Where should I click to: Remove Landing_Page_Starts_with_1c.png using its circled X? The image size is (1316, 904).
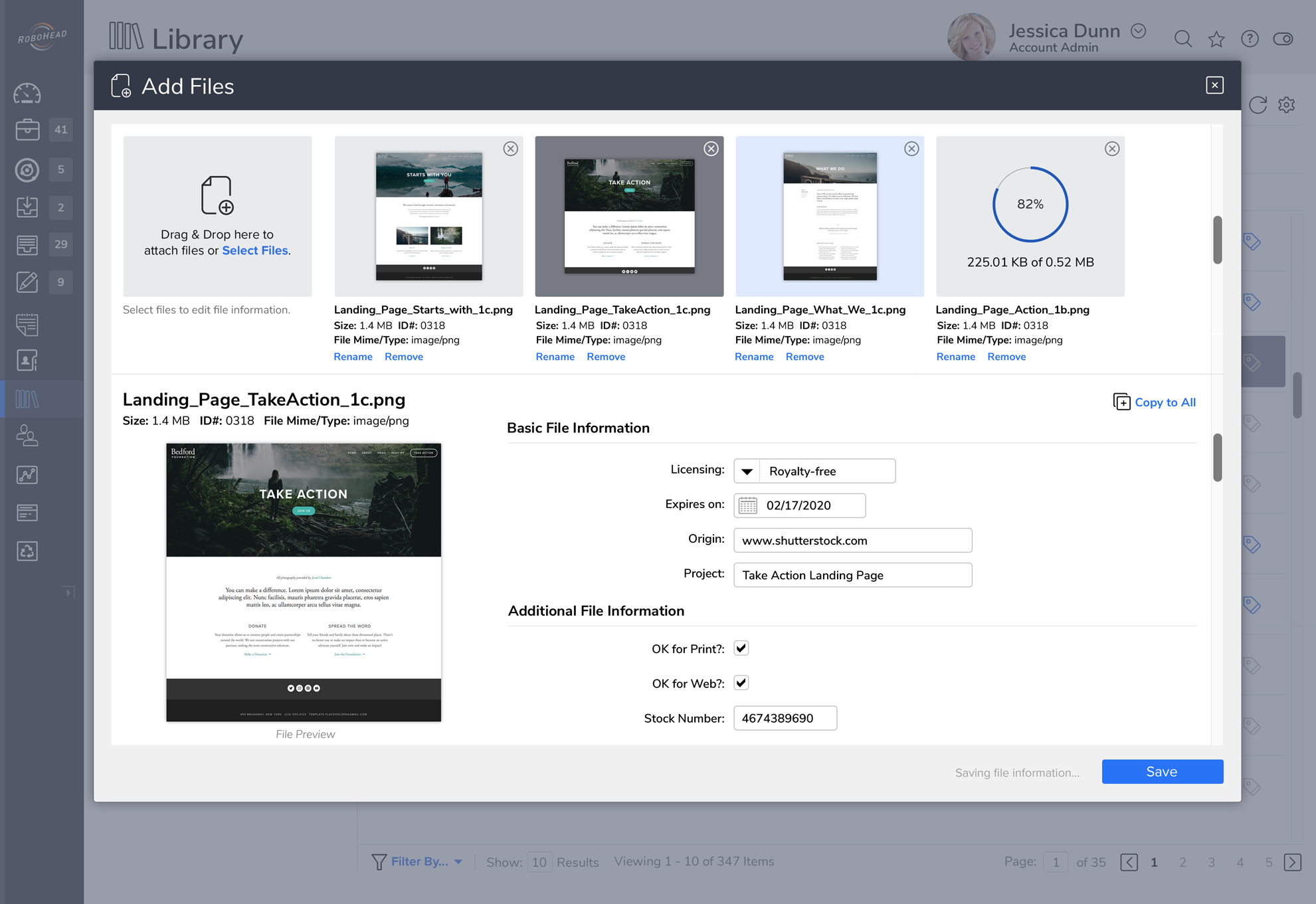(510, 149)
